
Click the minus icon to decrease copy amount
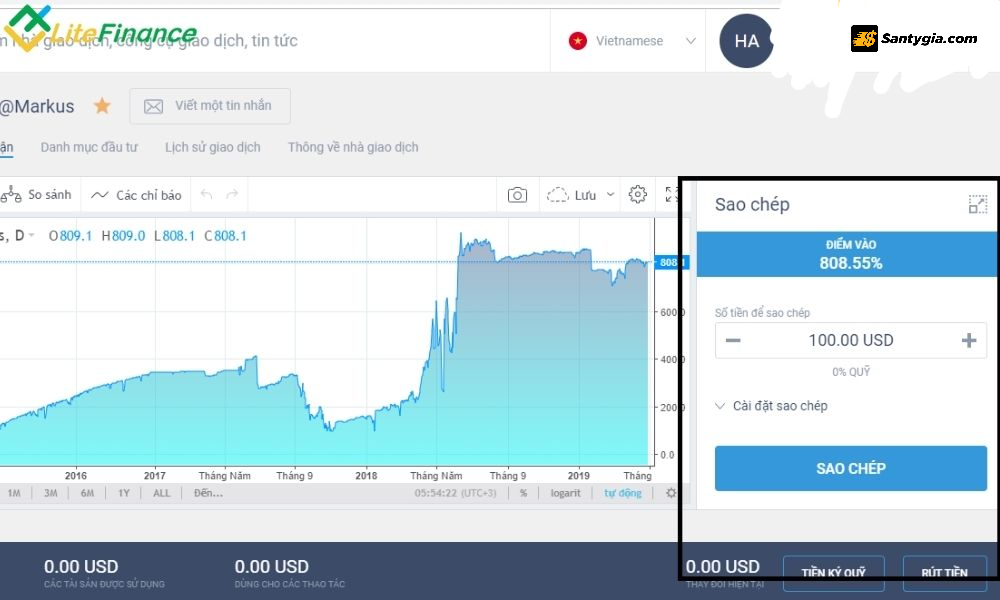coord(733,341)
